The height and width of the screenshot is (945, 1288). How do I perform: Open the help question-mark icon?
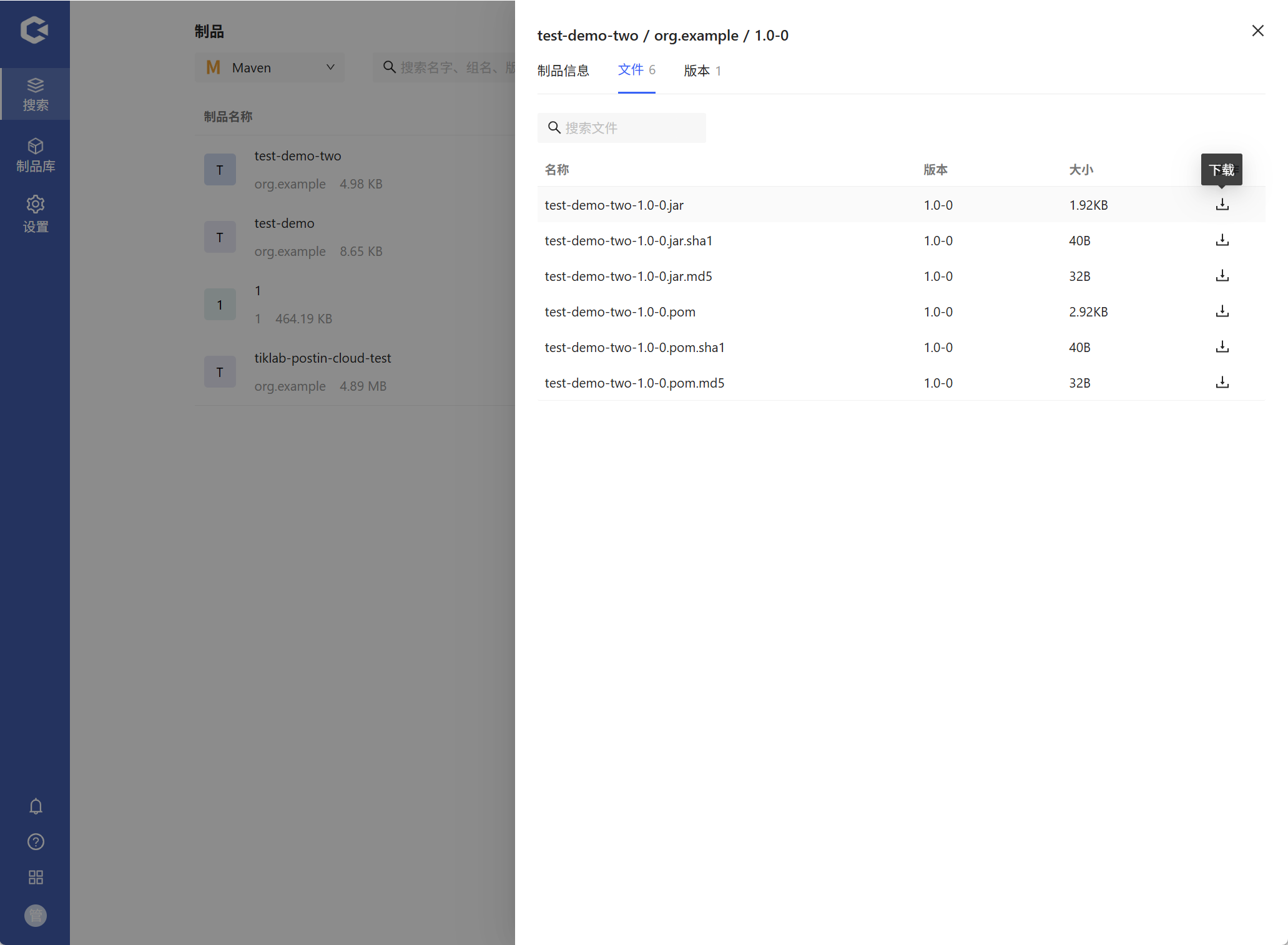coord(36,842)
